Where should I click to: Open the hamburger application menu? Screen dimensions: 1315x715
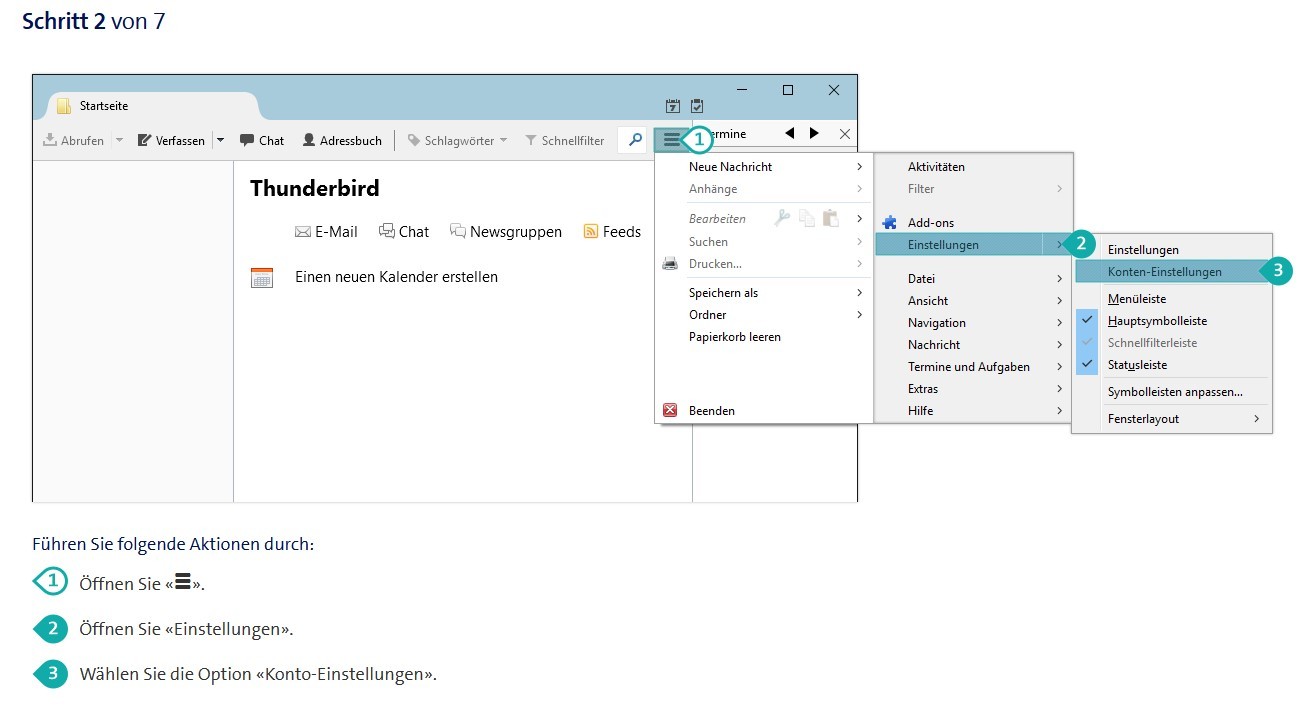point(672,140)
